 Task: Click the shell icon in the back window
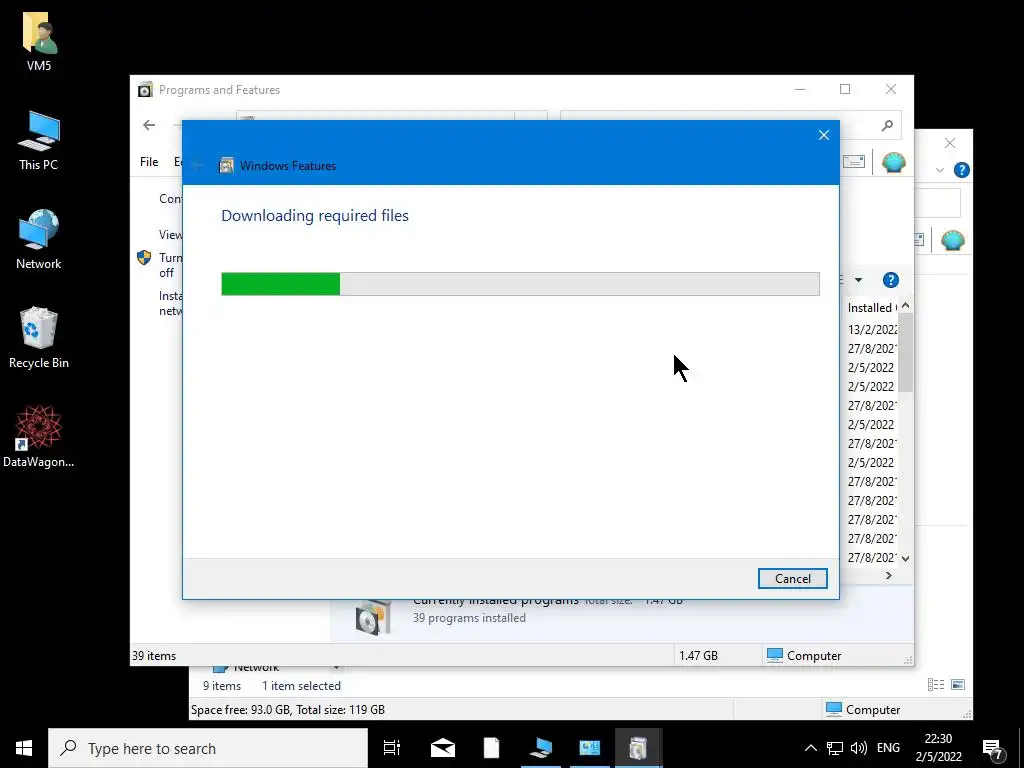[x=953, y=240]
